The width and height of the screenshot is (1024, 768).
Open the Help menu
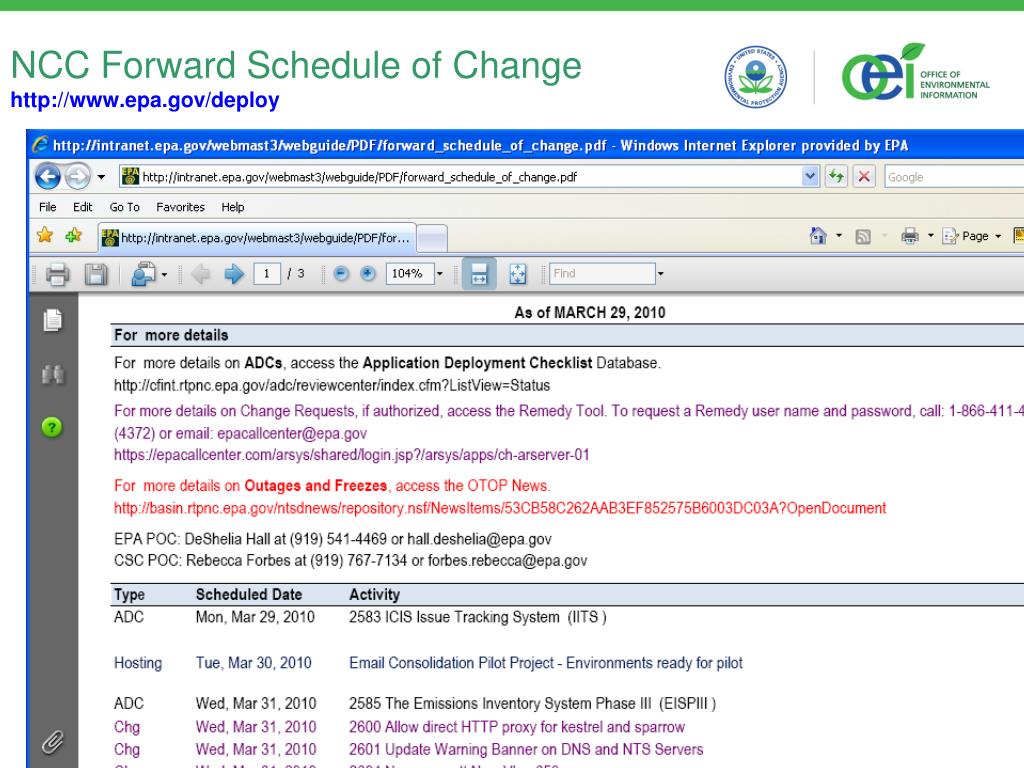tap(232, 207)
